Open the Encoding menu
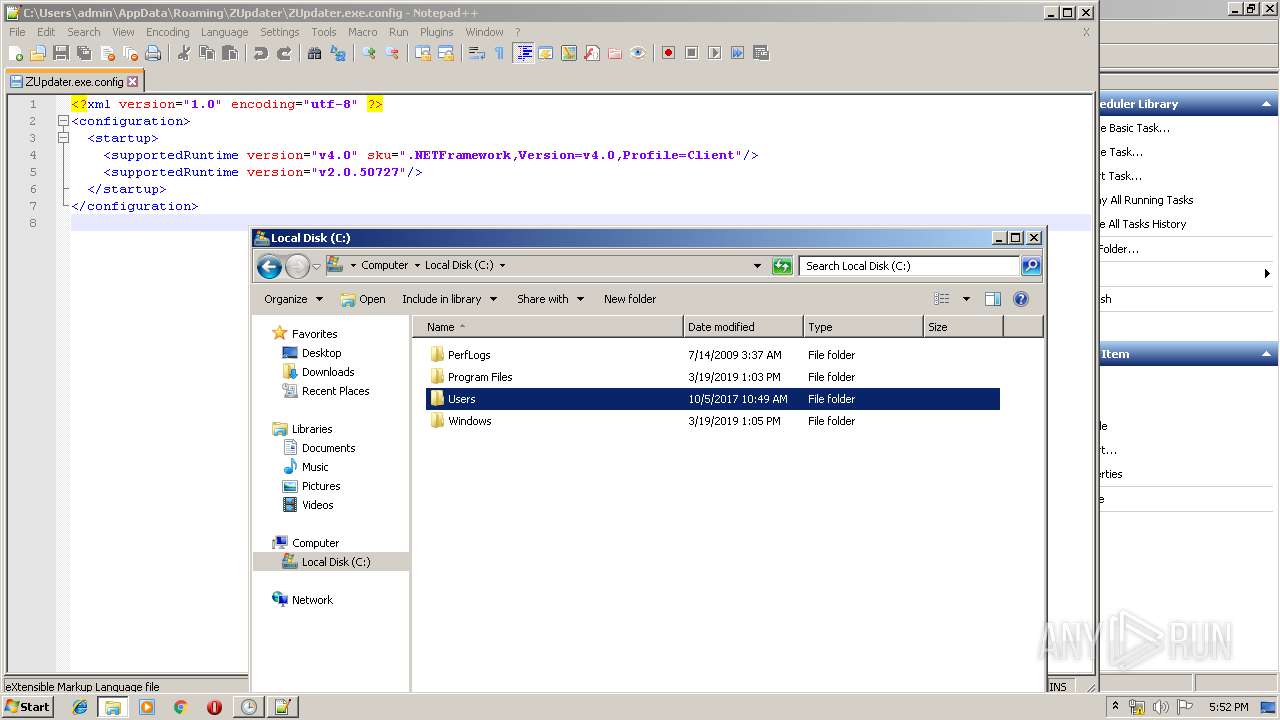The height and width of the screenshot is (720, 1280). point(167,32)
